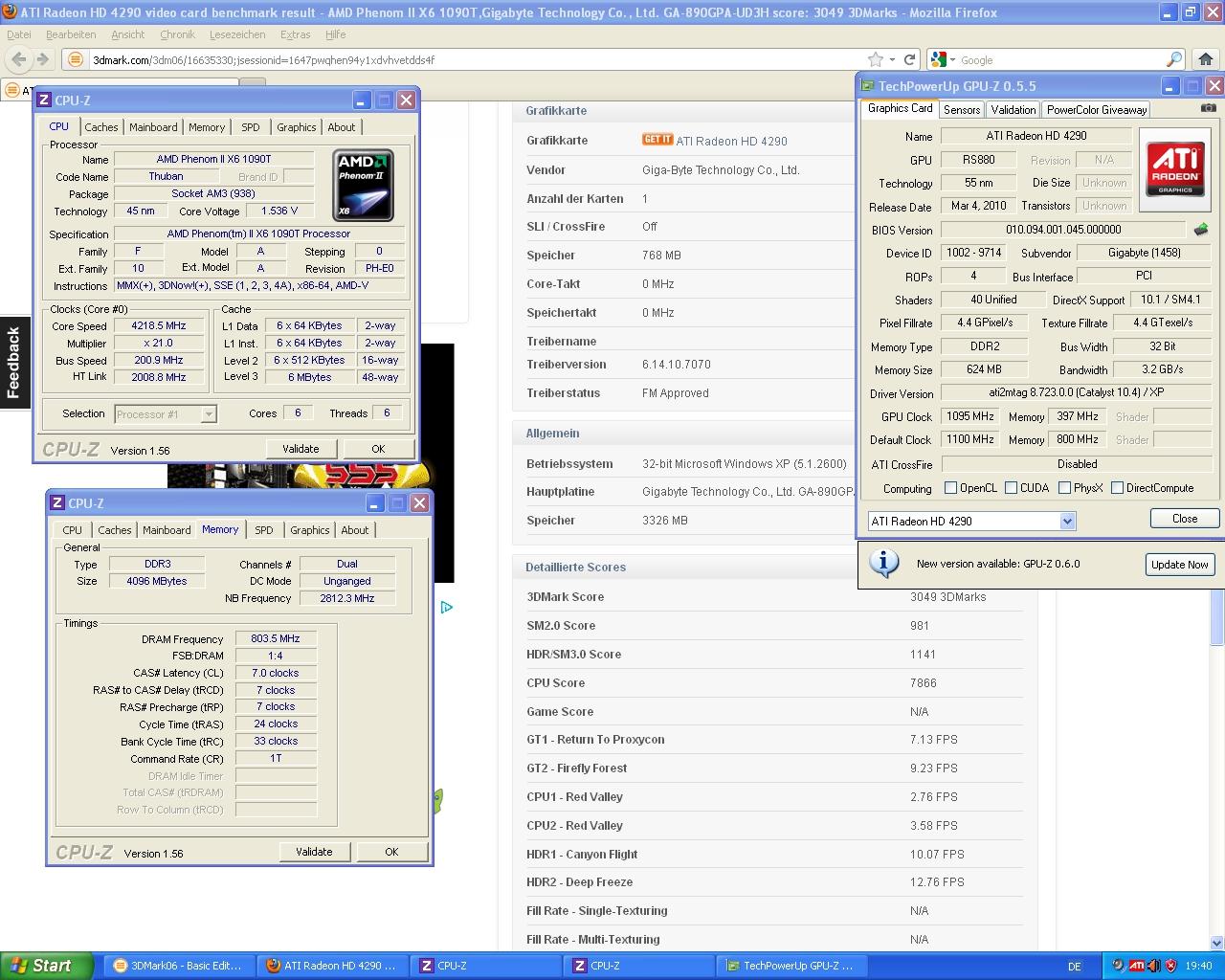Open the Processor #1 selection dropdown
This screenshot has width=1225, height=980.
coord(209,414)
